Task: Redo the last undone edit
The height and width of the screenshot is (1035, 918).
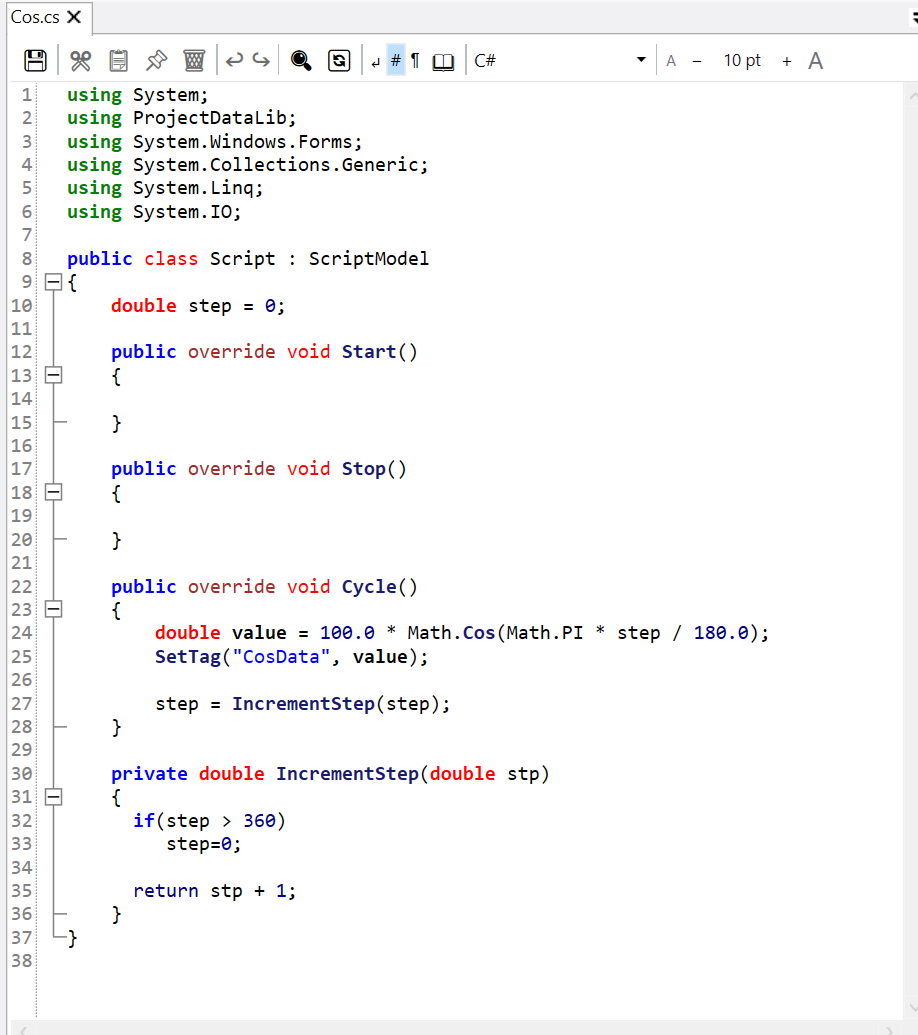Action: [261, 61]
